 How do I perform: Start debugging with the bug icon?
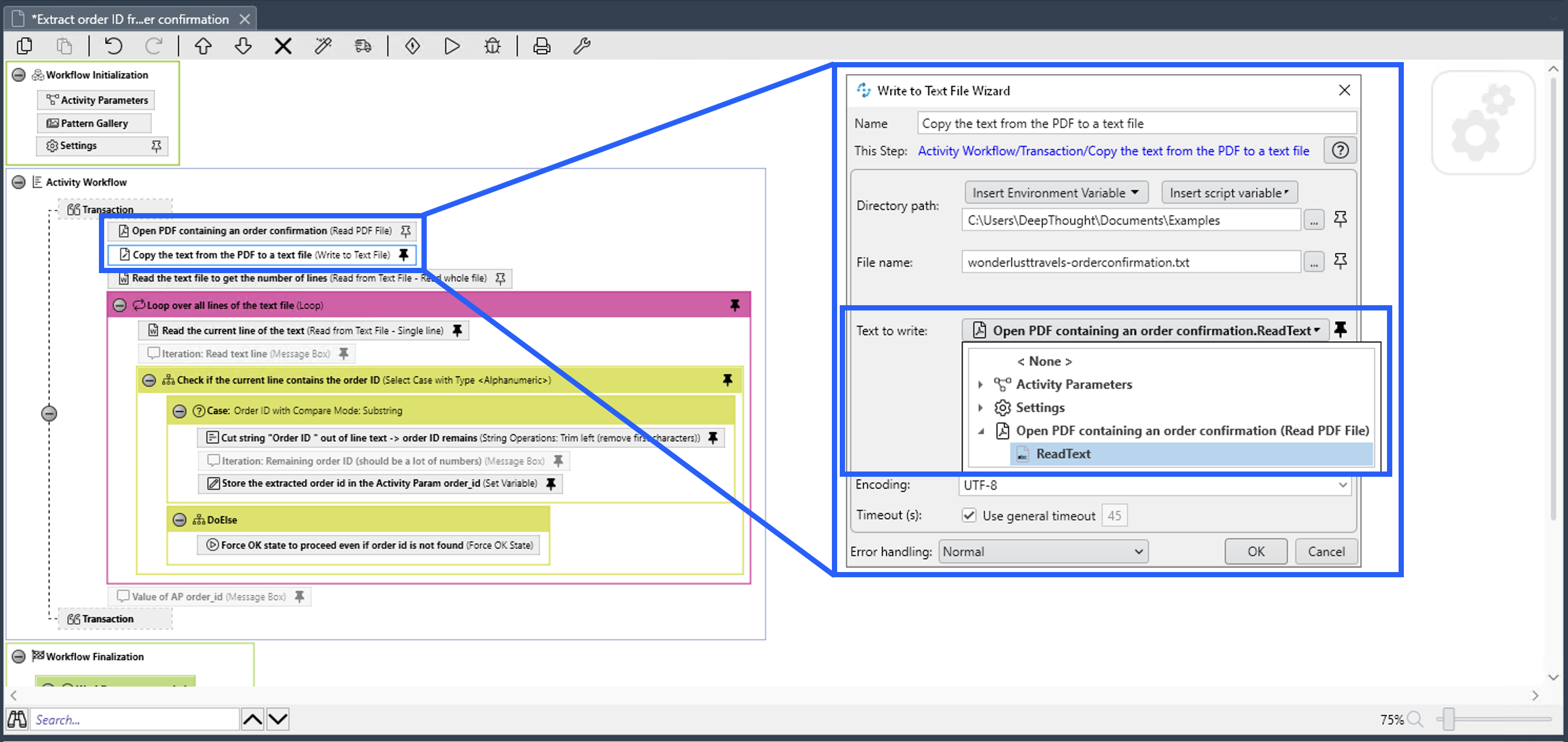(492, 46)
